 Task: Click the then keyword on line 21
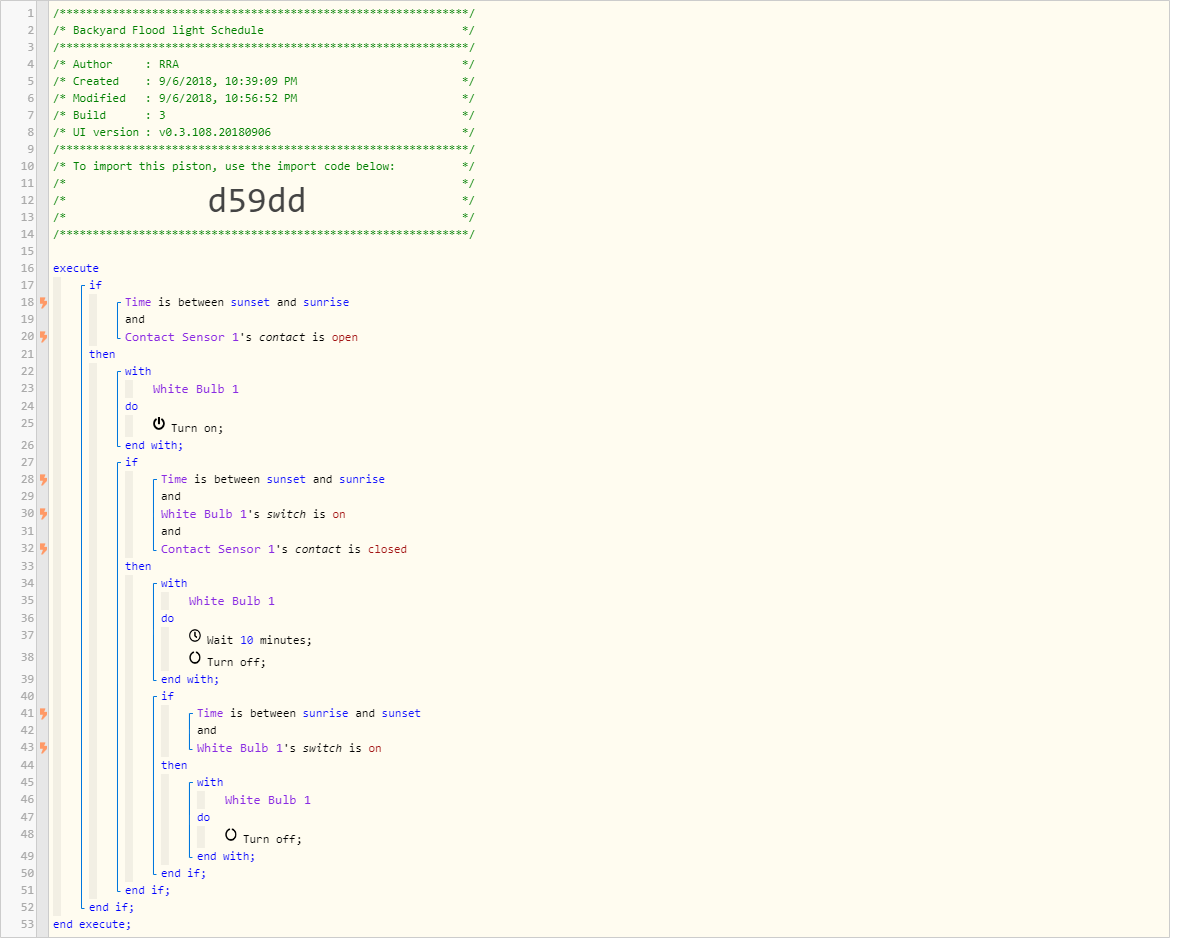102,355
